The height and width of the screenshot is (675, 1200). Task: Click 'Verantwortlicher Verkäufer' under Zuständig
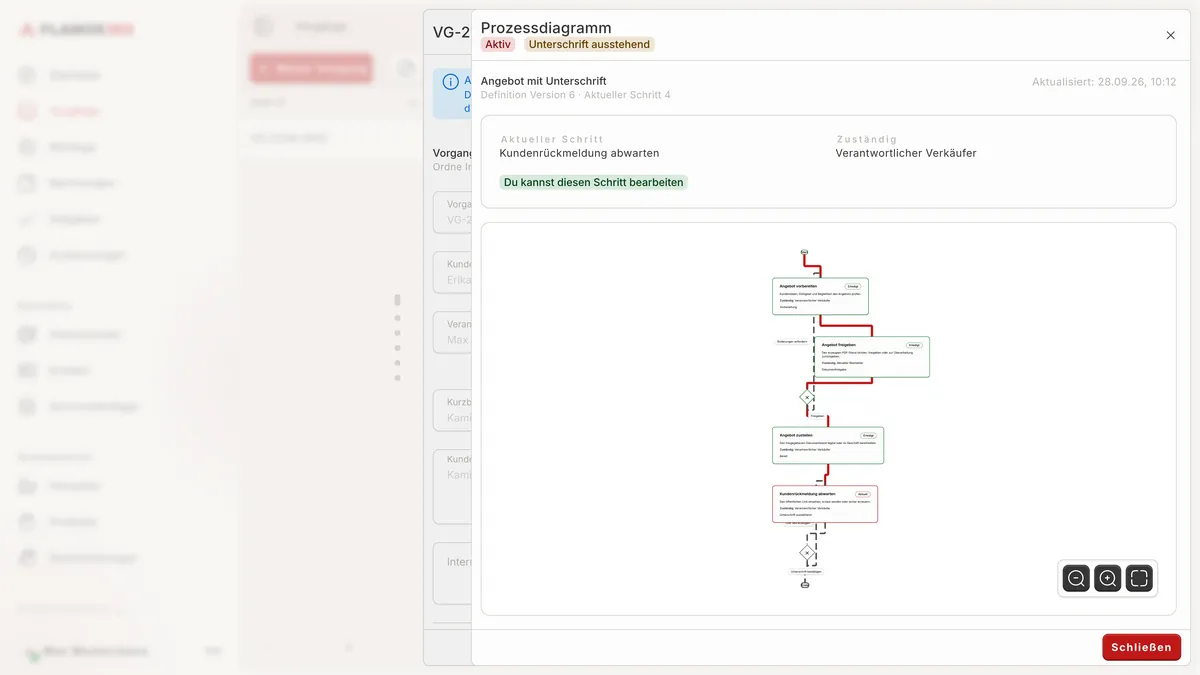[906, 153]
